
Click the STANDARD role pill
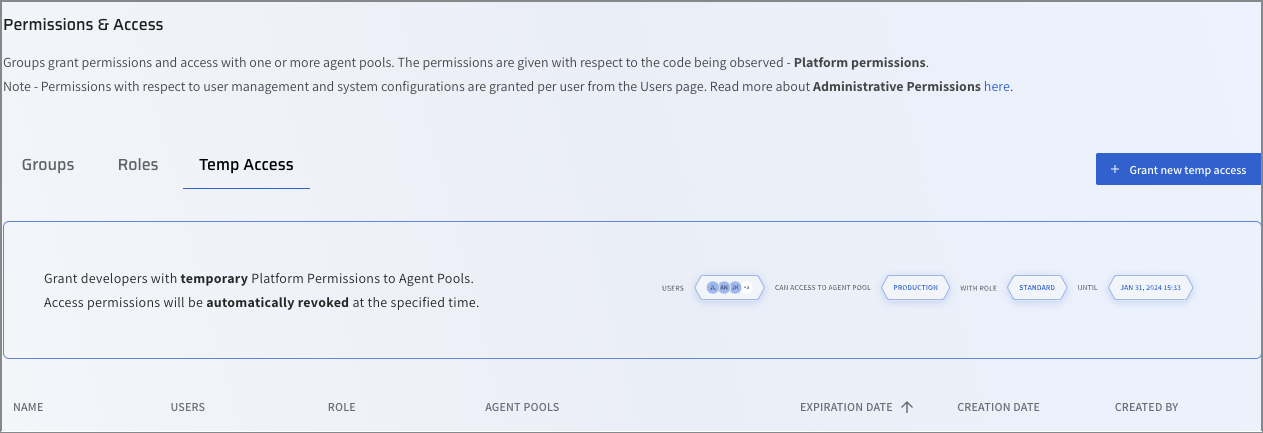pos(1037,288)
